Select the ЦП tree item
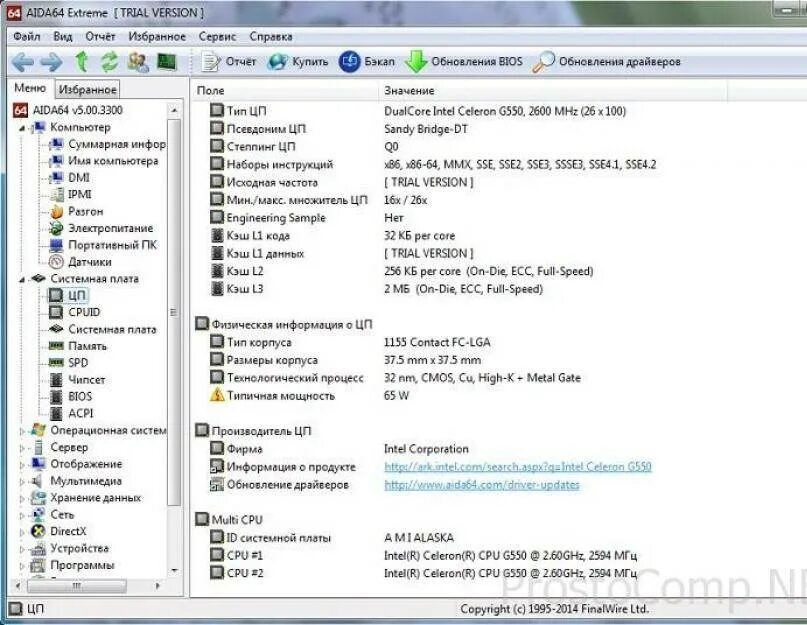This screenshot has width=807, height=625. 67,296
